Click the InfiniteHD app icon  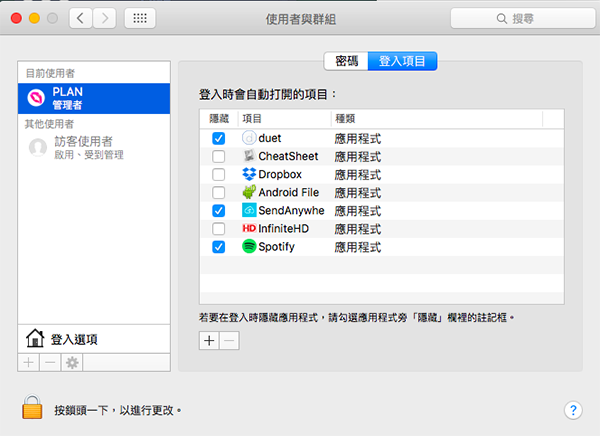tap(249, 229)
